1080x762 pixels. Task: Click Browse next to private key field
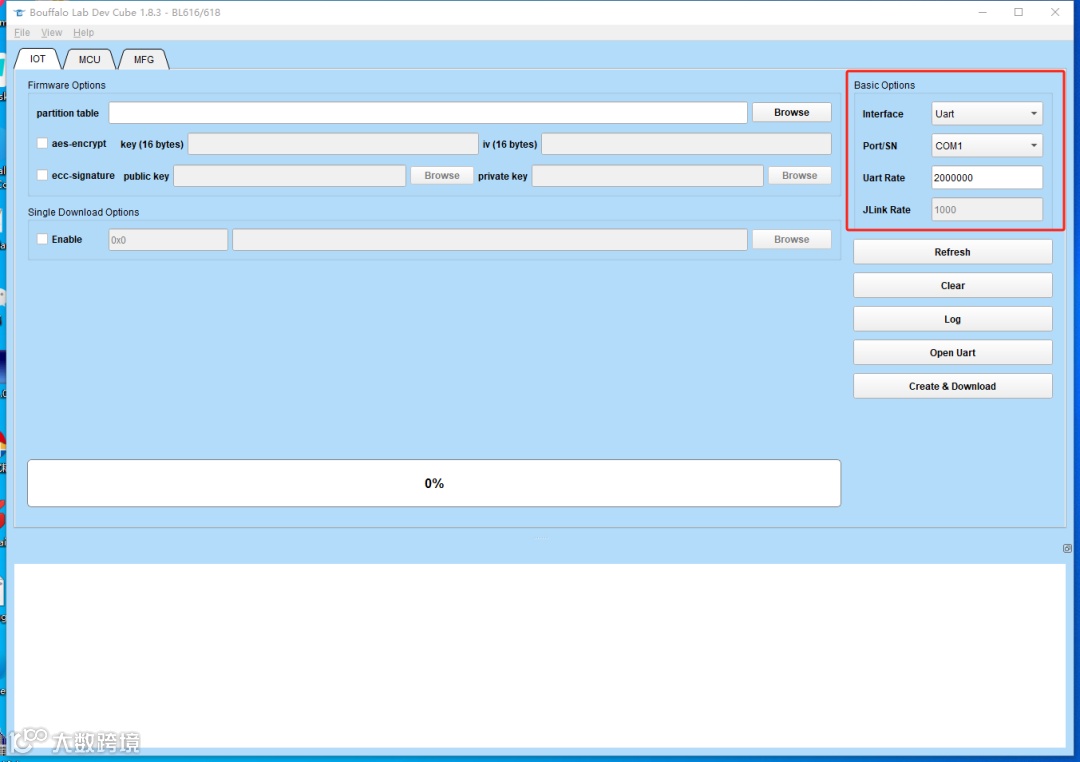pos(799,176)
